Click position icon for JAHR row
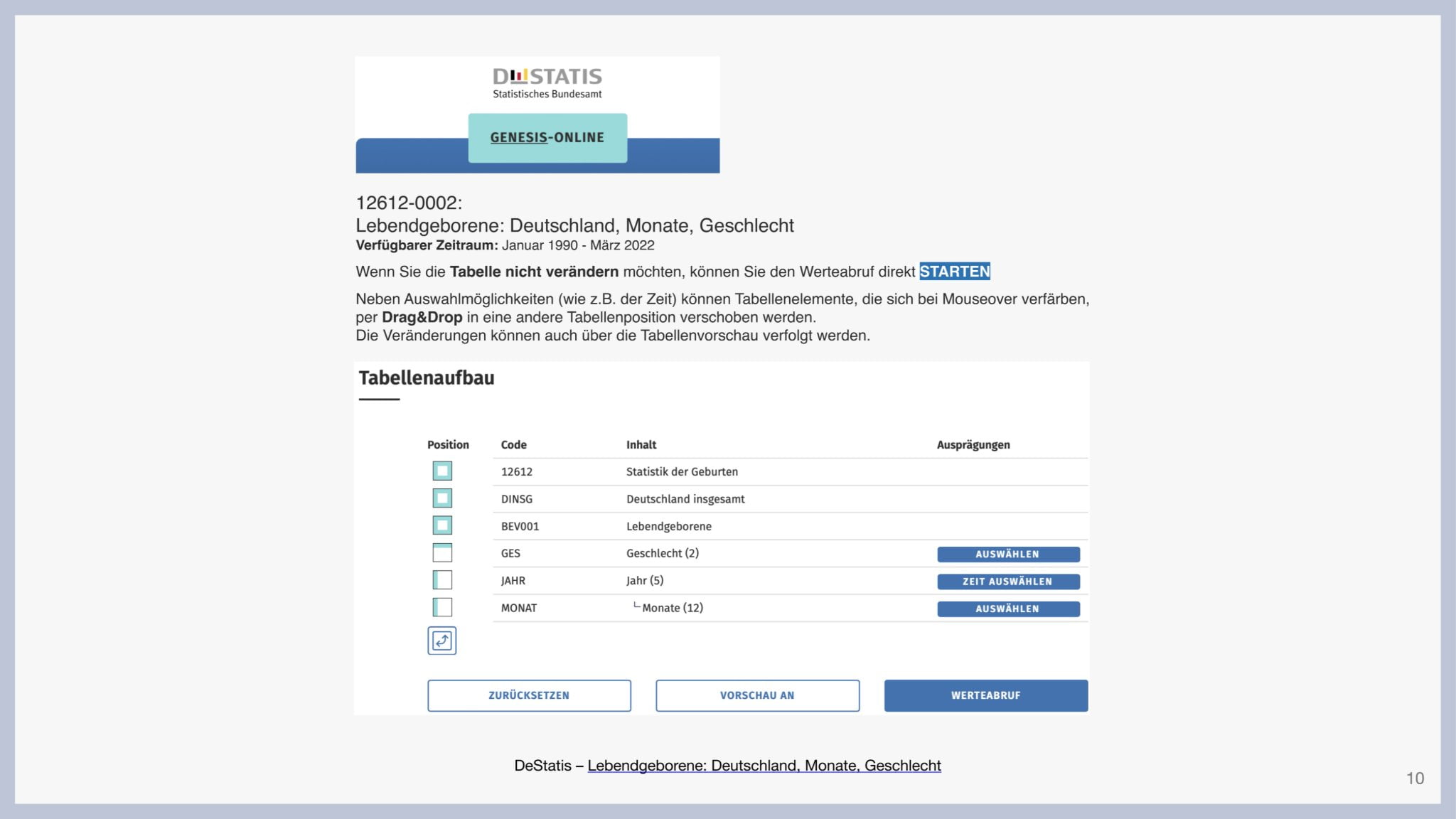The image size is (1456, 819). 442,580
